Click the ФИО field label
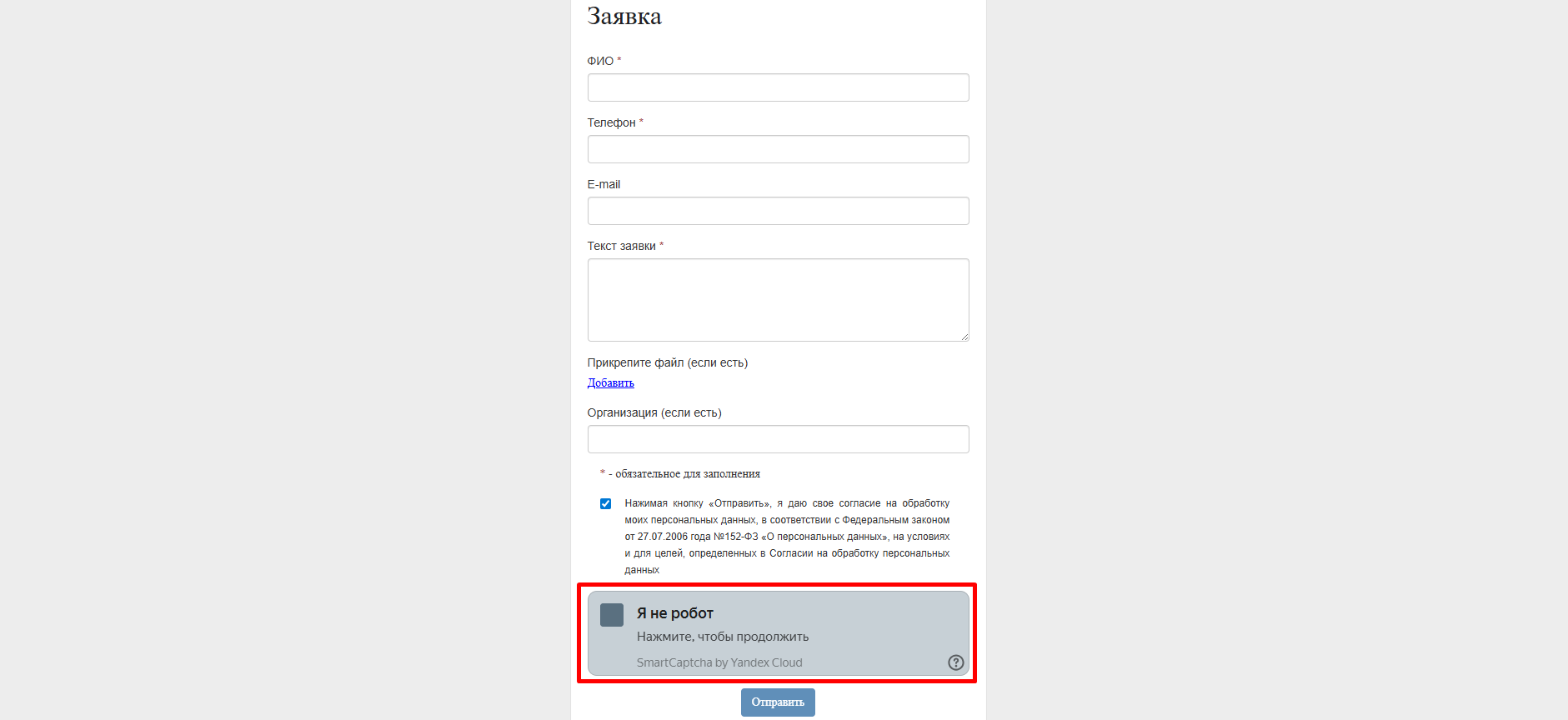This screenshot has width=1568, height=720. coord(600,61)
